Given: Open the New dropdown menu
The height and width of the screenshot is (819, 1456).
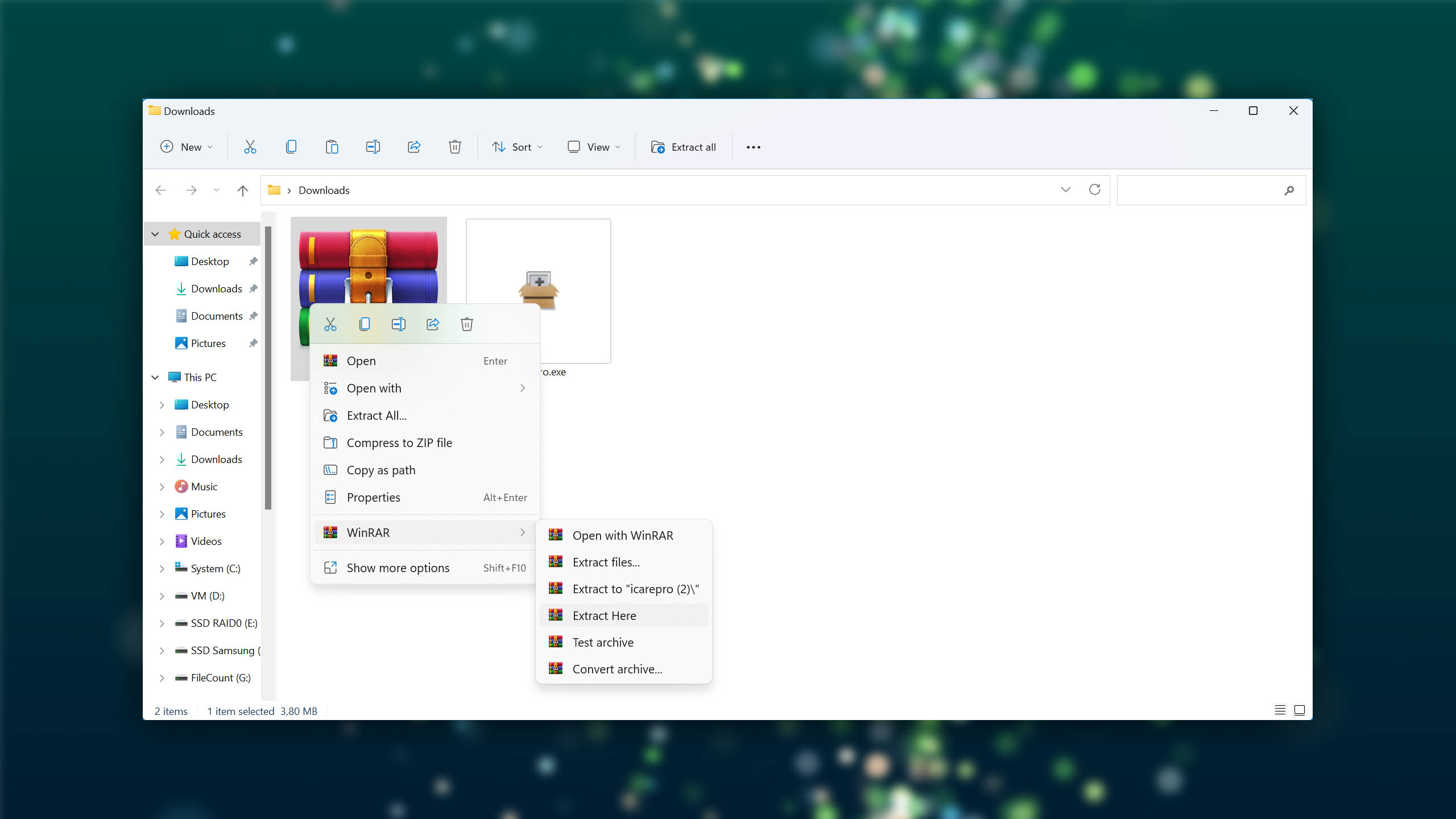Looking at the screenshot, I should [x=187, y=147].
